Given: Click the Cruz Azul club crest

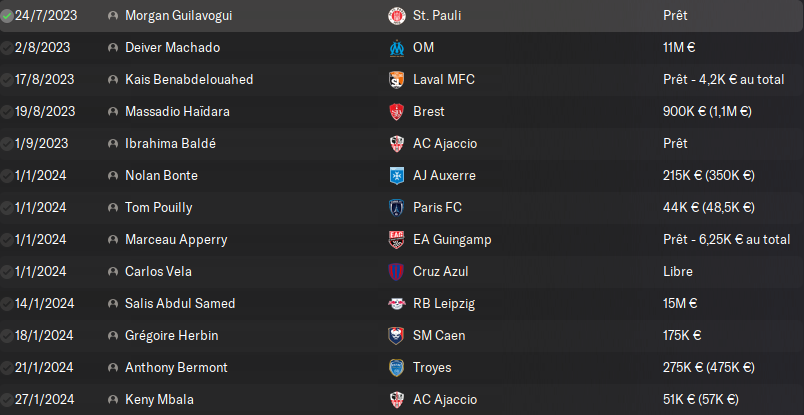Looking at the screenshot, I should [x=396, y=272].
